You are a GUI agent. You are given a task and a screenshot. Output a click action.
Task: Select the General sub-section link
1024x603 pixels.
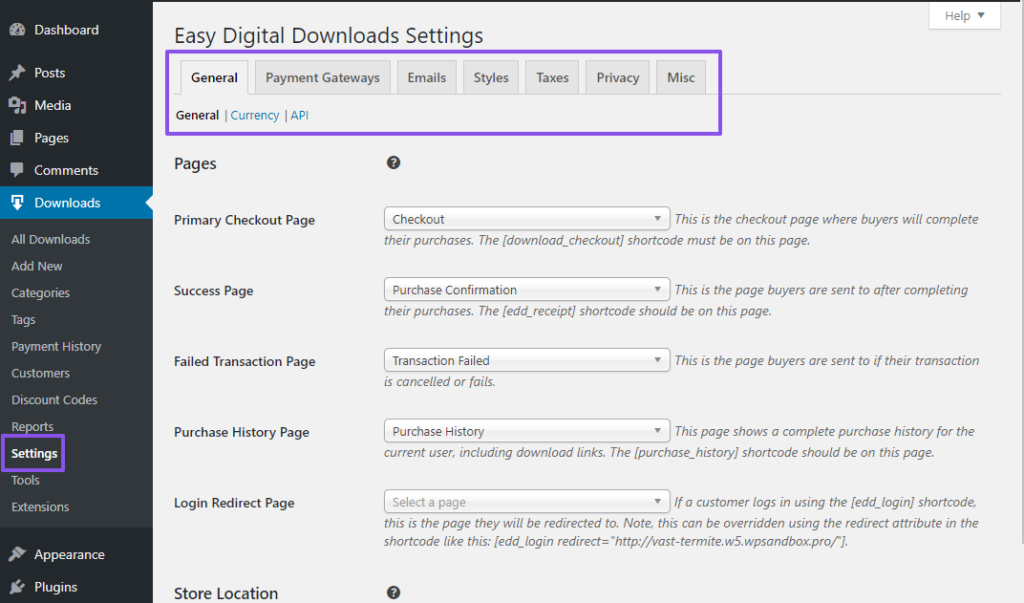coord(197,115)
